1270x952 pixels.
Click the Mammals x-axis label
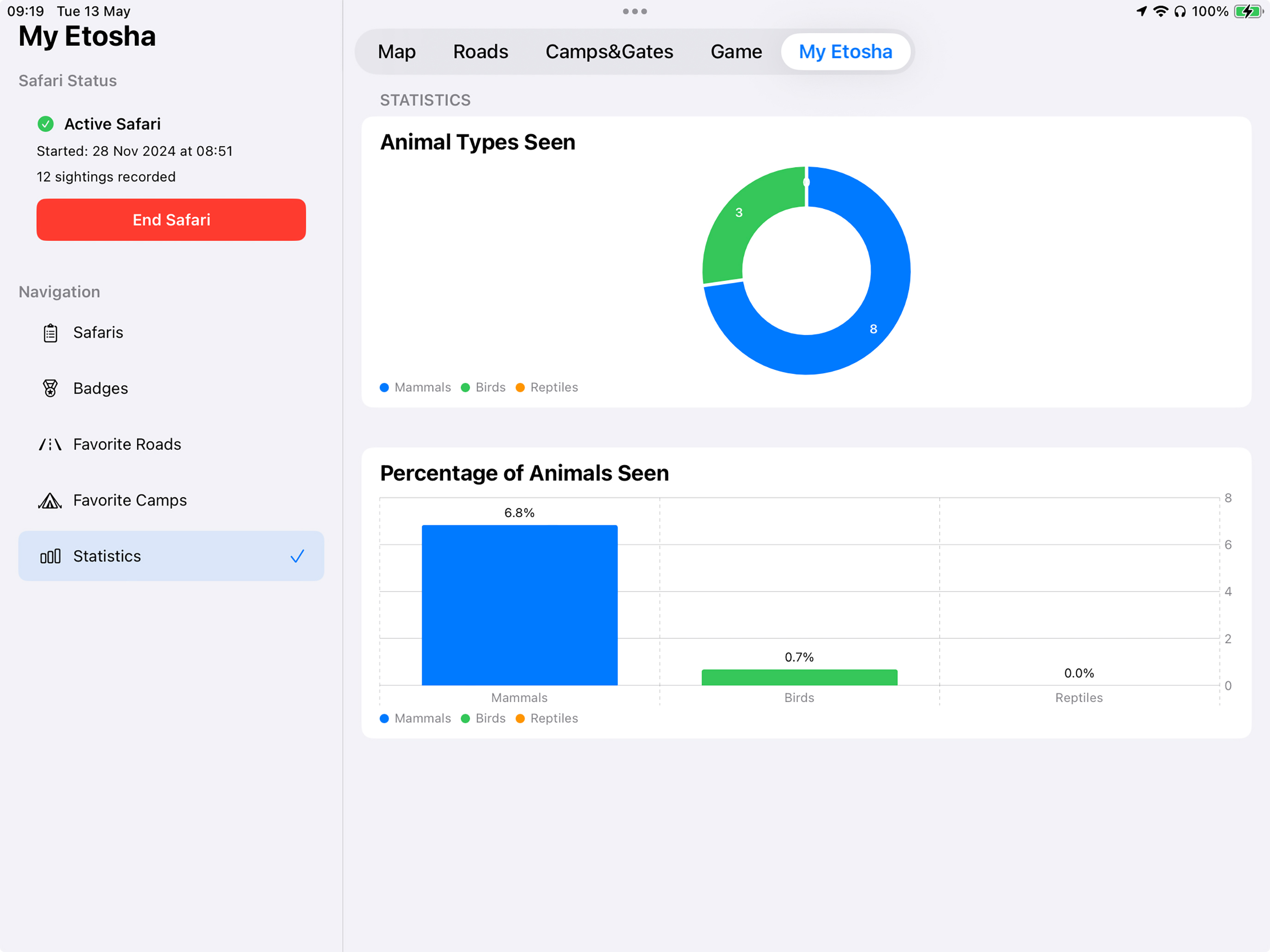(x=520, y=698)
